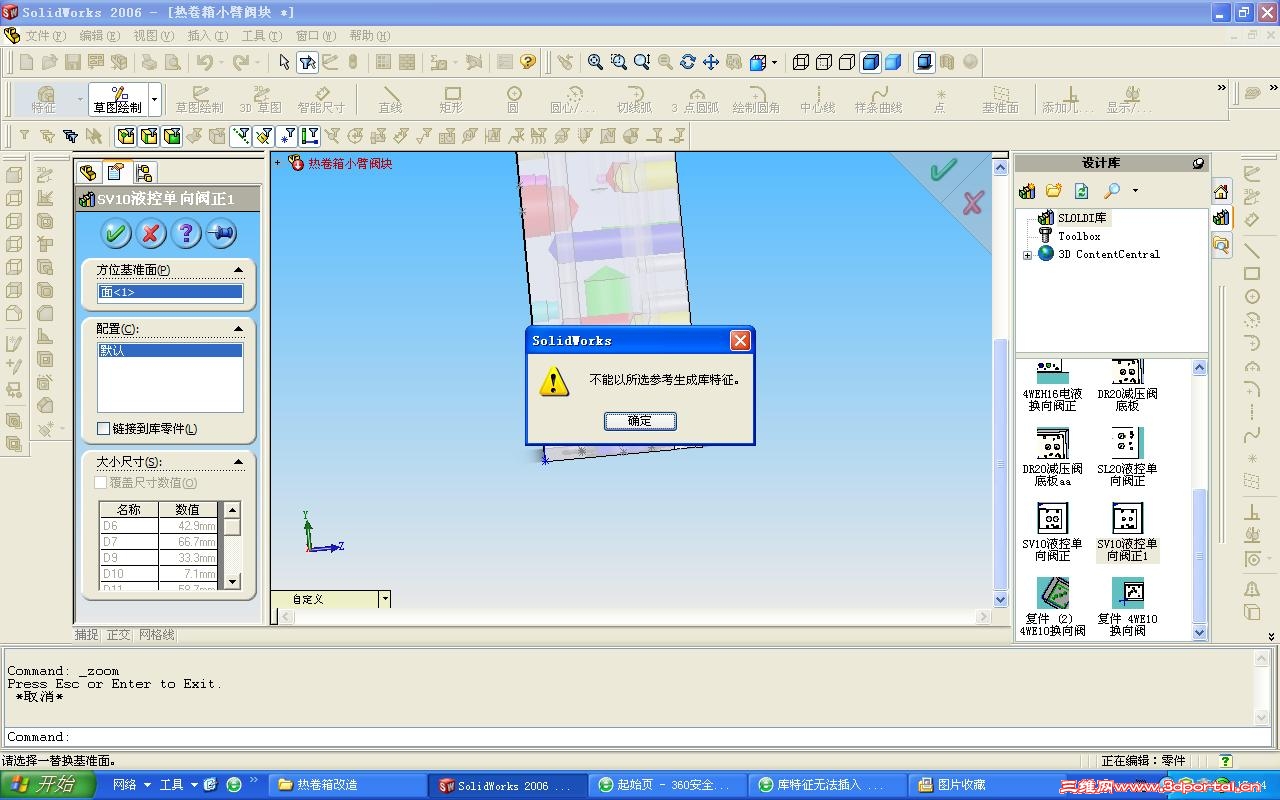This screenshot has height=800, width=1280.
Task: Cancel via viewport red X corner
Action: click(x=973, y=203)
